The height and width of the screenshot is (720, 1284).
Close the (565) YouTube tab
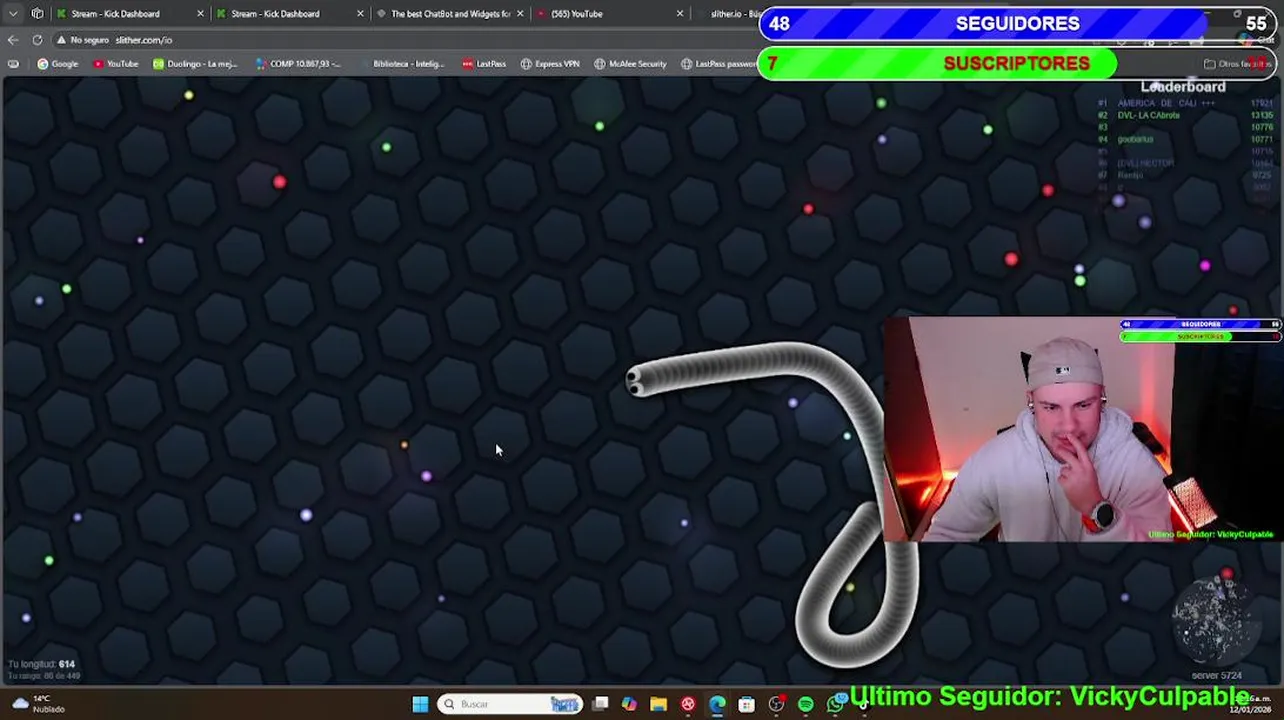click(680, 14)
